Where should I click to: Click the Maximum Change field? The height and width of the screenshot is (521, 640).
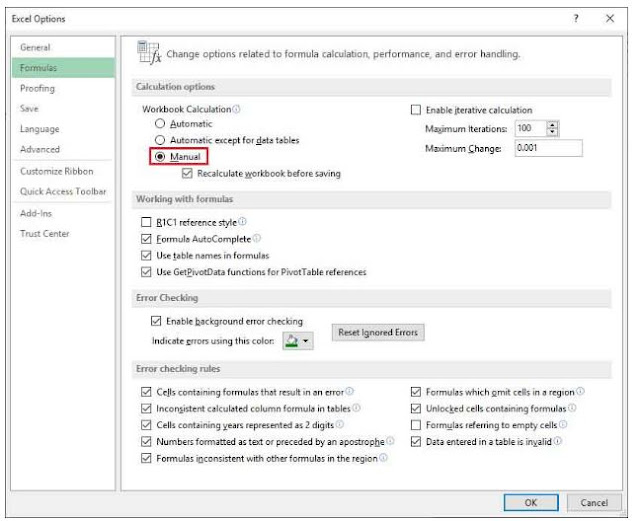pos(549,148)
